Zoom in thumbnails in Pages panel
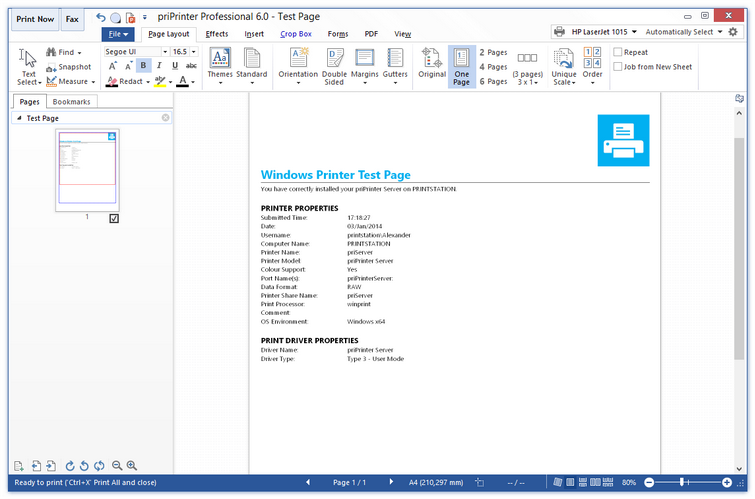This screenshot has height=499, width=755. click(x=131, y=466)
